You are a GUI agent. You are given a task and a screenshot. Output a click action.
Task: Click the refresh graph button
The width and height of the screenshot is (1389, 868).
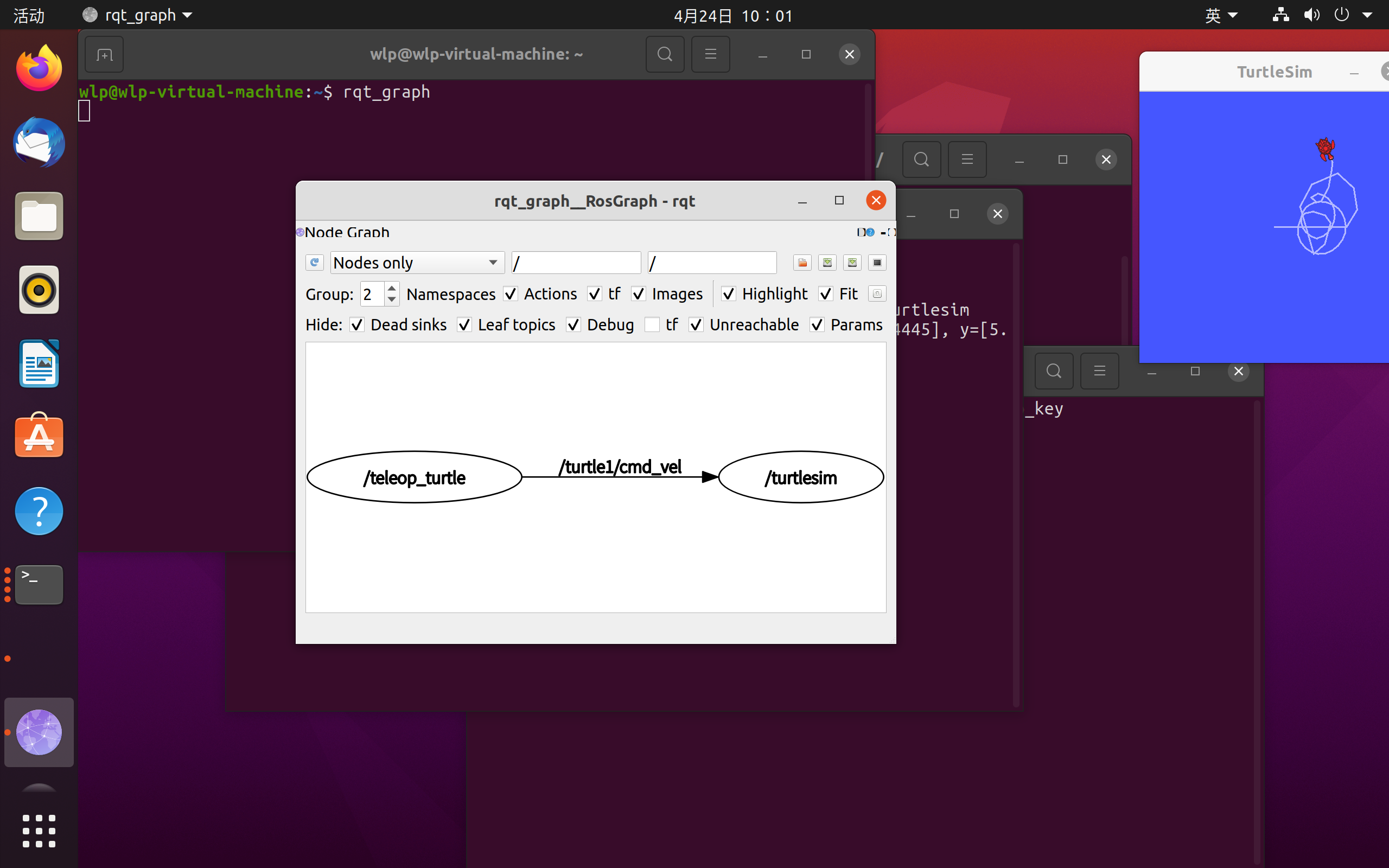click(314, 263)
